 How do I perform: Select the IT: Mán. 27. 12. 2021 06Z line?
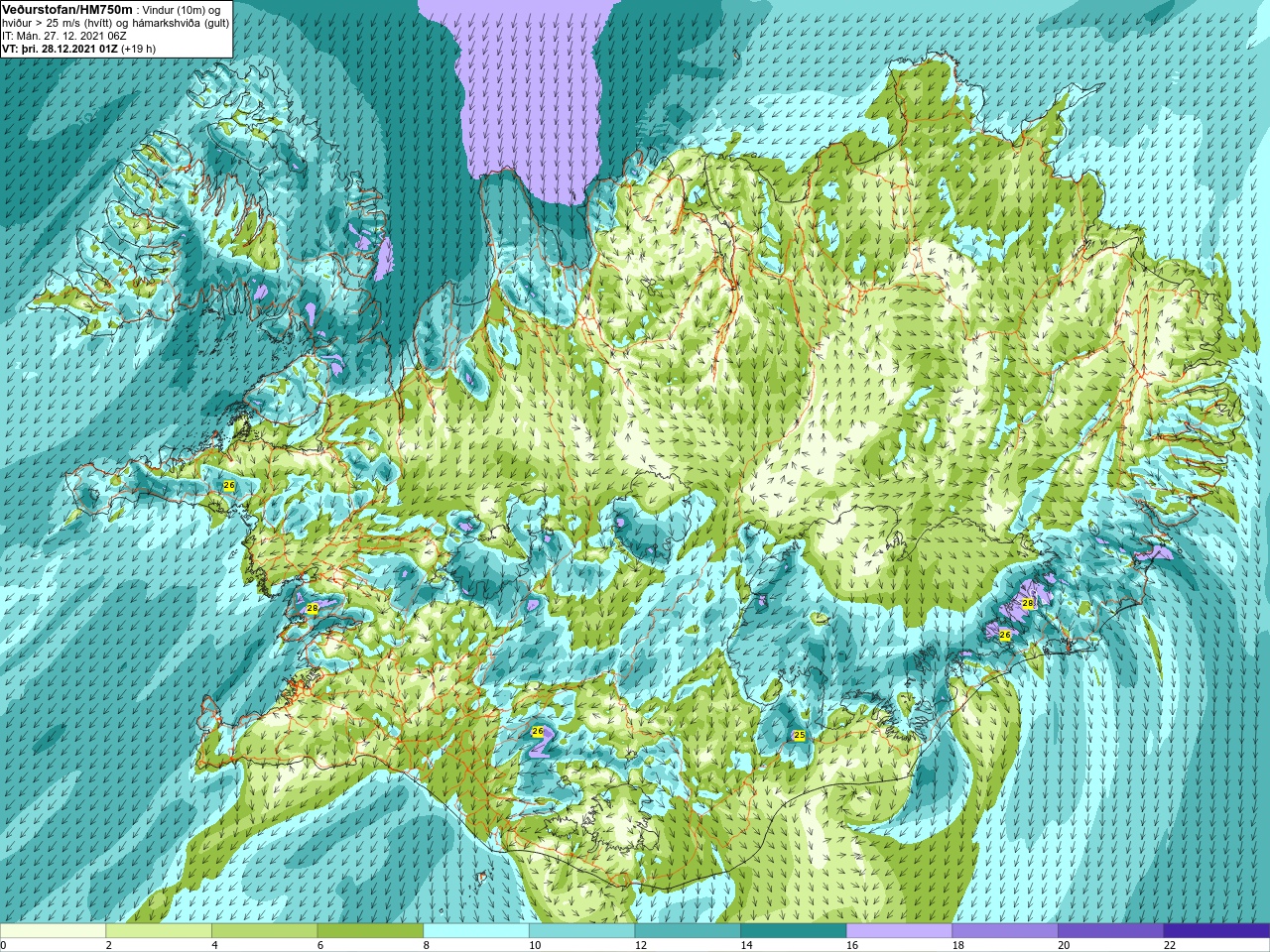coord(64,36)
